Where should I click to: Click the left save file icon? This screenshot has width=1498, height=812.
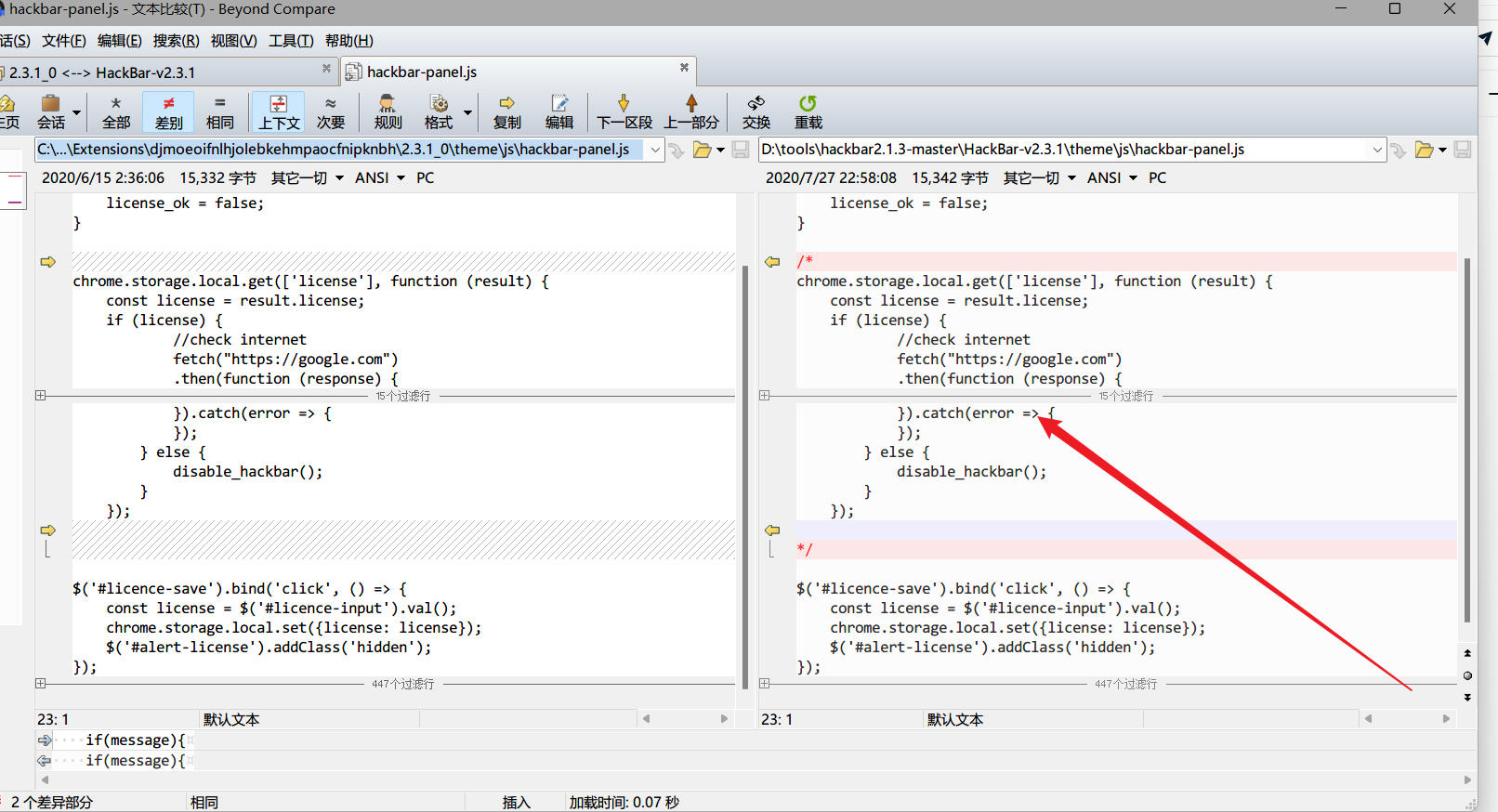pos(741,150)
